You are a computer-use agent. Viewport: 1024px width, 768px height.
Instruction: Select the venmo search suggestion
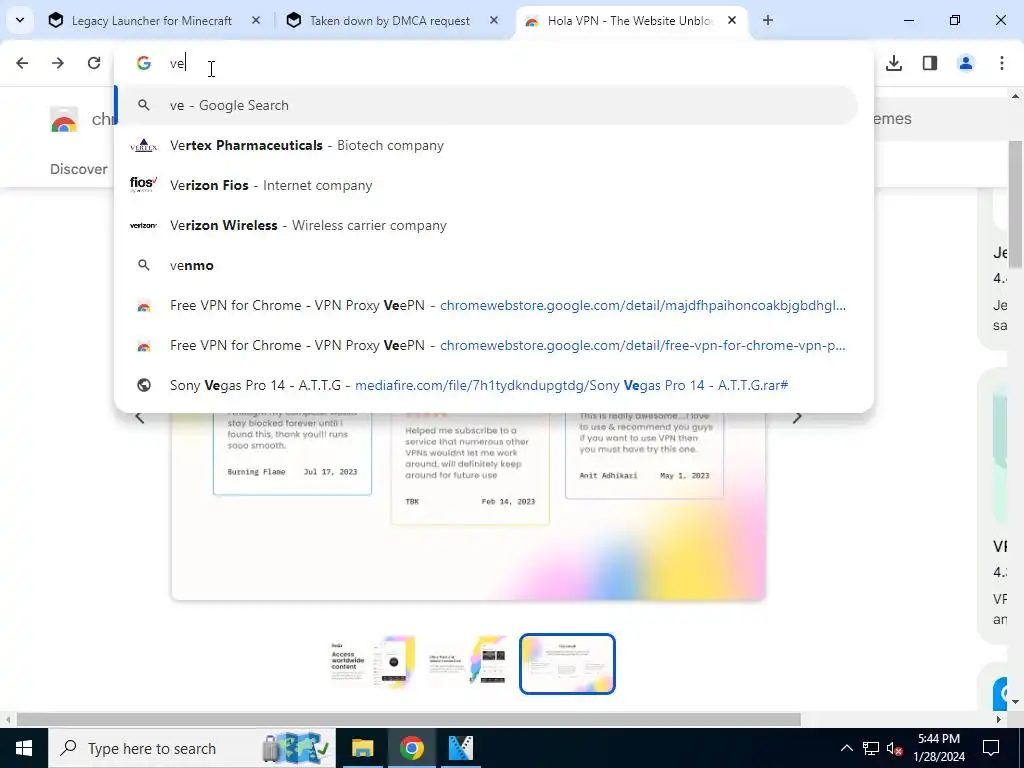(x=488, y=265)
